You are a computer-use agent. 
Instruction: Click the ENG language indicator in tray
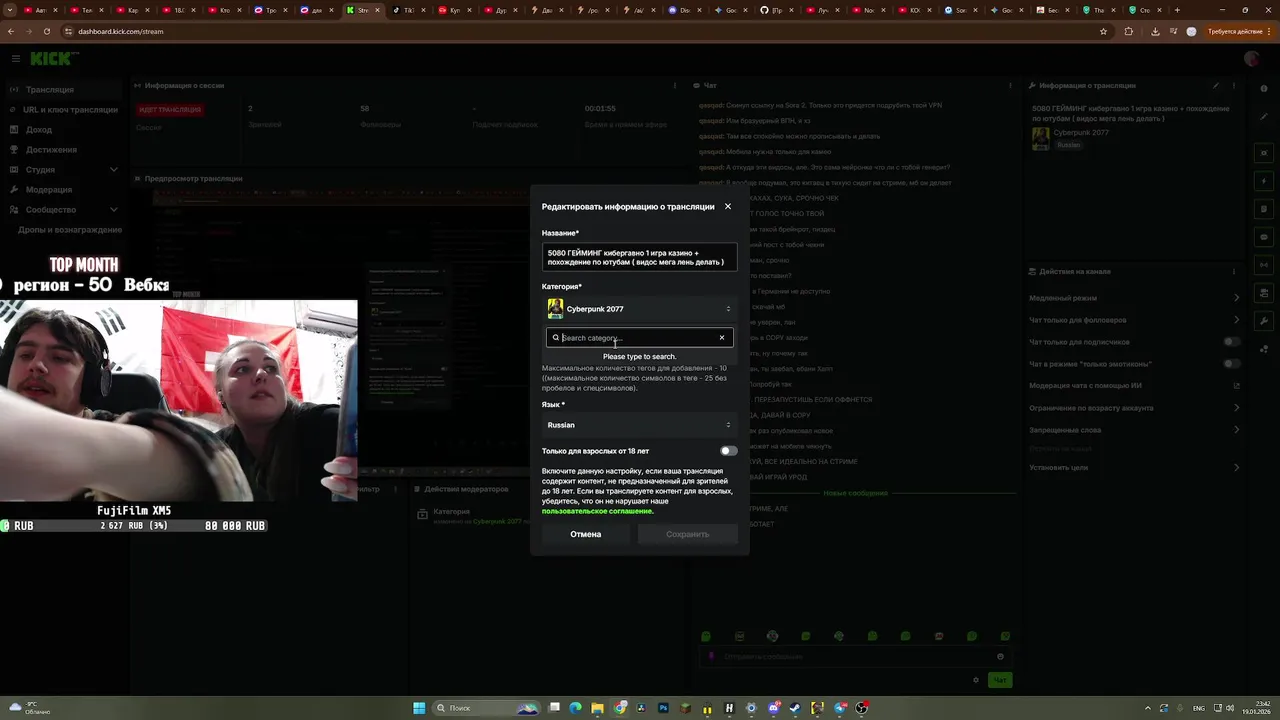(x=1198, y=708)
